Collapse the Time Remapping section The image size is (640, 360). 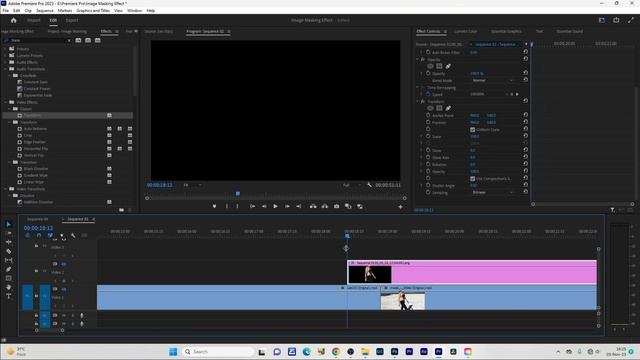(x=418, y=87)
